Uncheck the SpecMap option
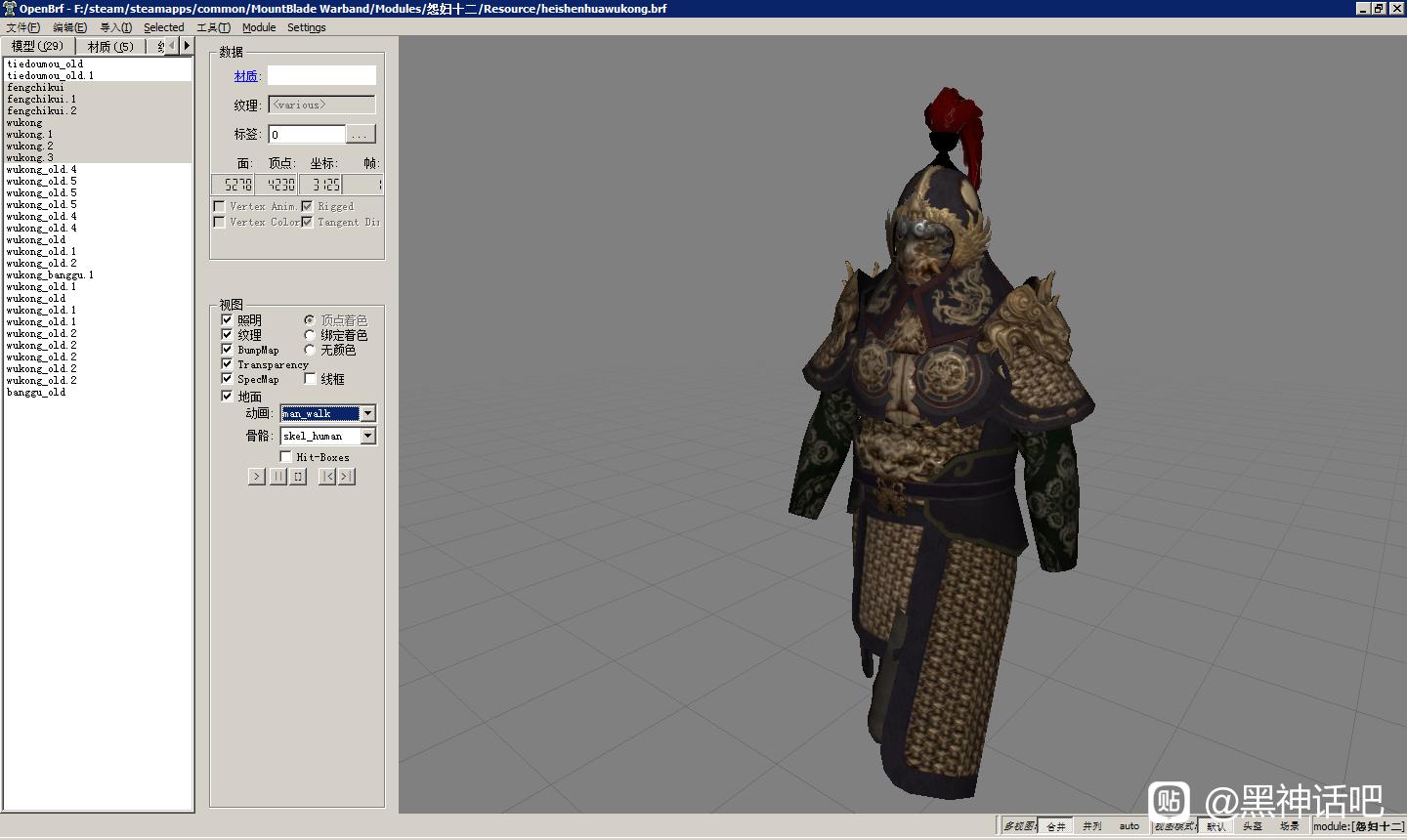Screen dimensions: 1407x840 pos(227,378)
